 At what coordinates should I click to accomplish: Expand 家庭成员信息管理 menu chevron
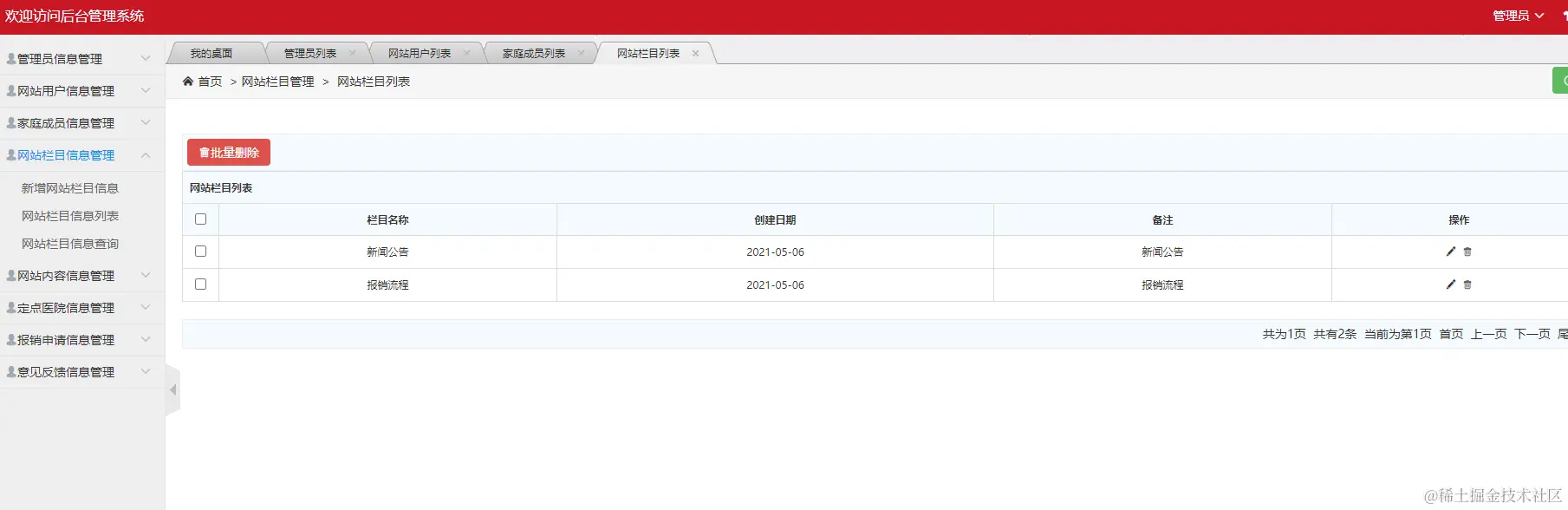point(146,122)
